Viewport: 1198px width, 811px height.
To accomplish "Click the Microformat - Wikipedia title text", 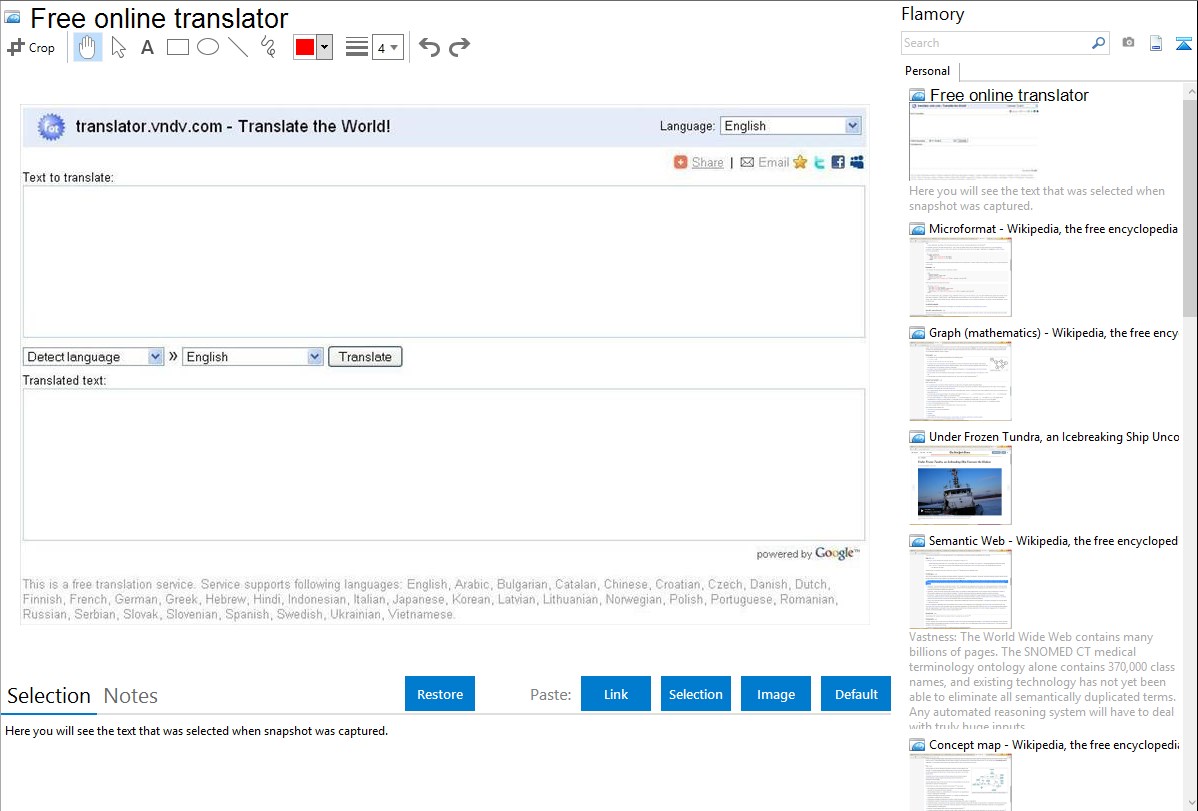I will click(x=1053, y=229).
